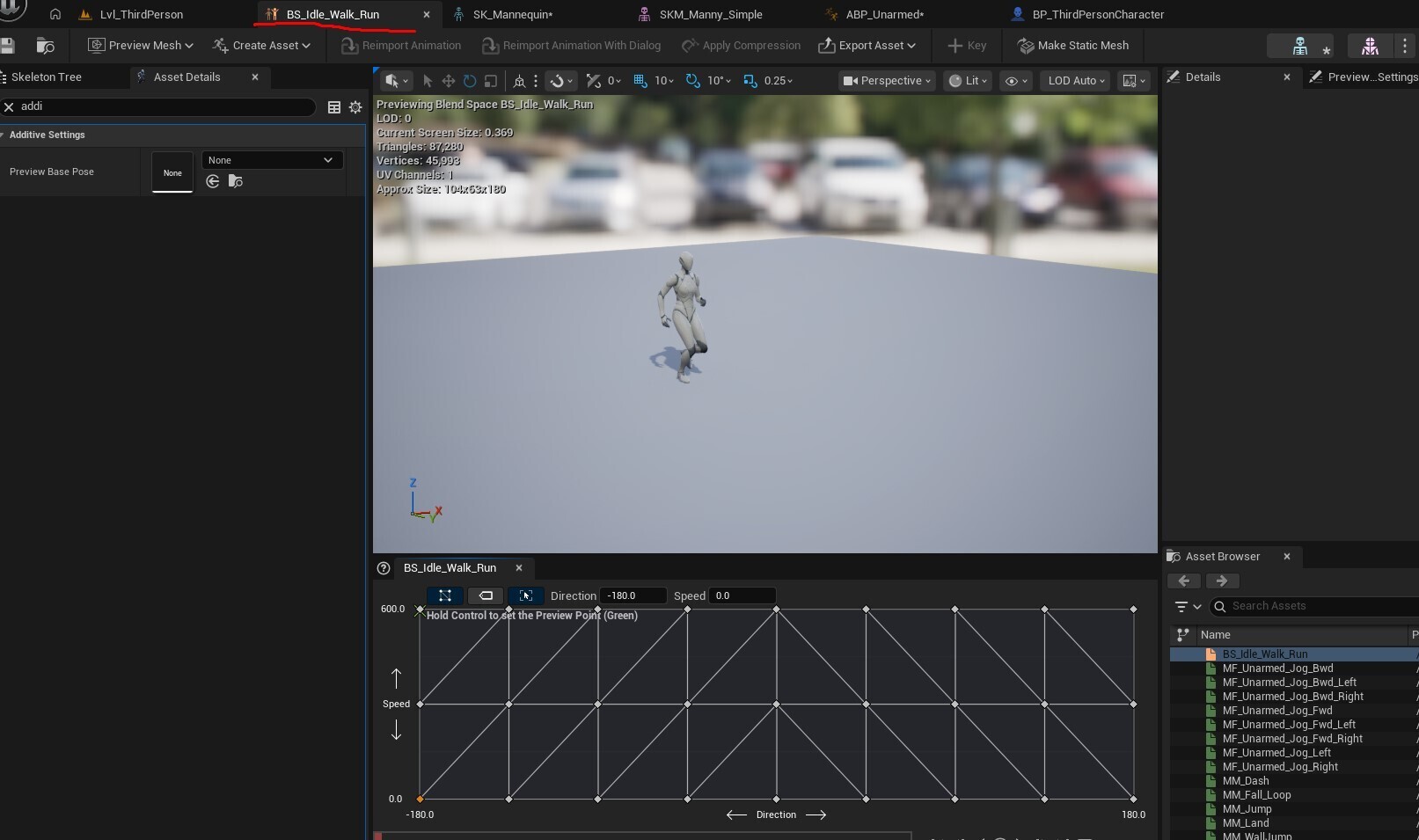1419x840 pixels.
Task: Toggle the blend space triangulation display button
Action: (445, 595)
